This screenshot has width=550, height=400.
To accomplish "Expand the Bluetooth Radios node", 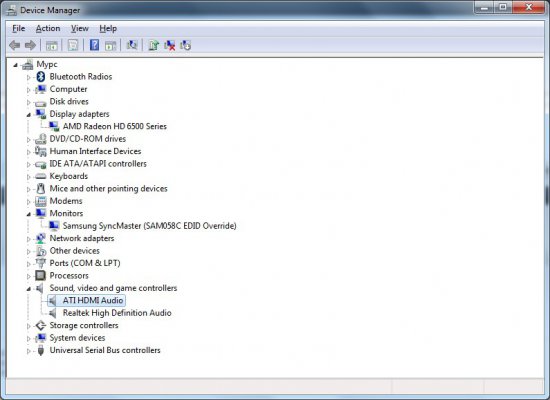I will (29, 77).
